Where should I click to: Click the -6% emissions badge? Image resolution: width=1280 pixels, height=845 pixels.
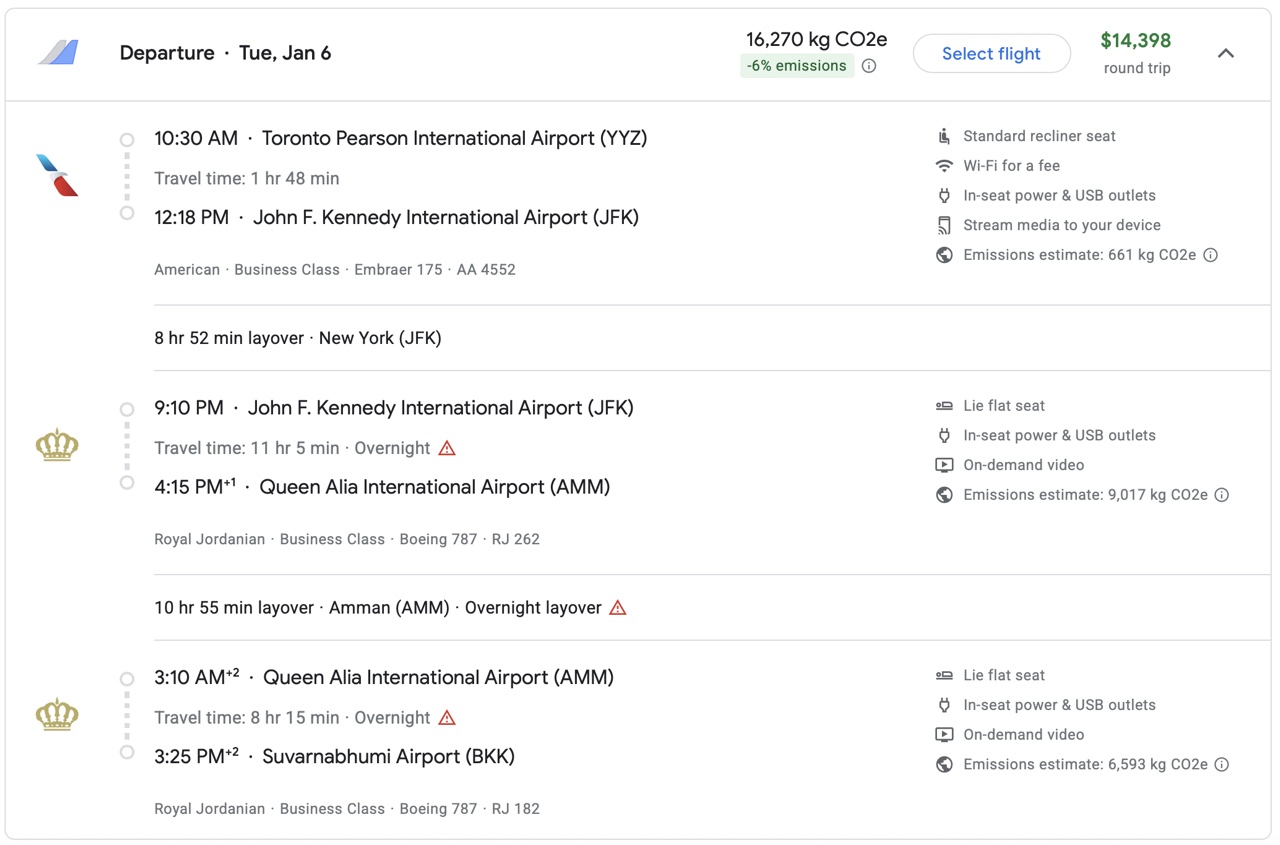(x=796, y=66)
